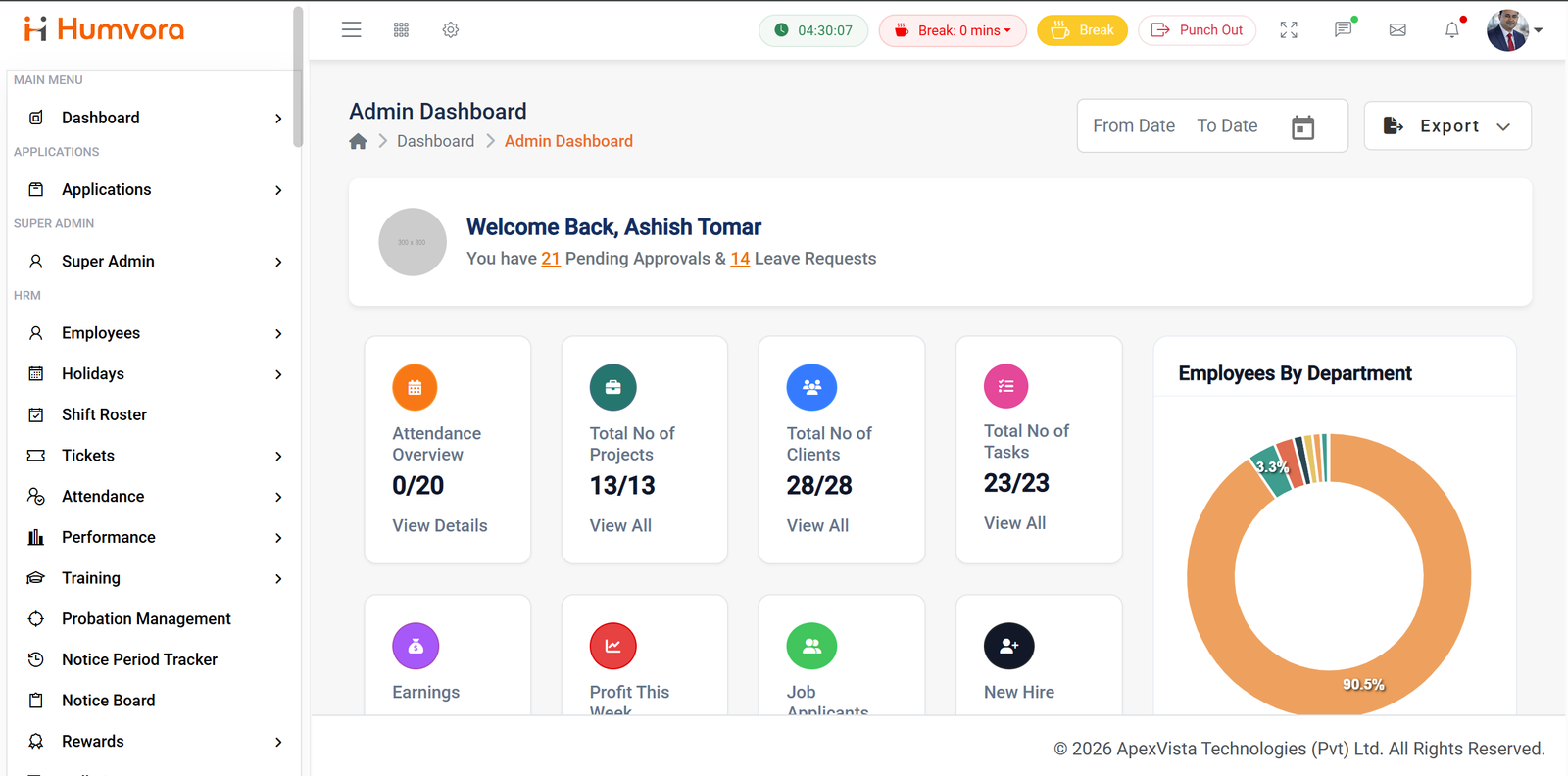Expand the Dashboard menu chevron
Screen dimensions: 1568x776
pos(278,119)
